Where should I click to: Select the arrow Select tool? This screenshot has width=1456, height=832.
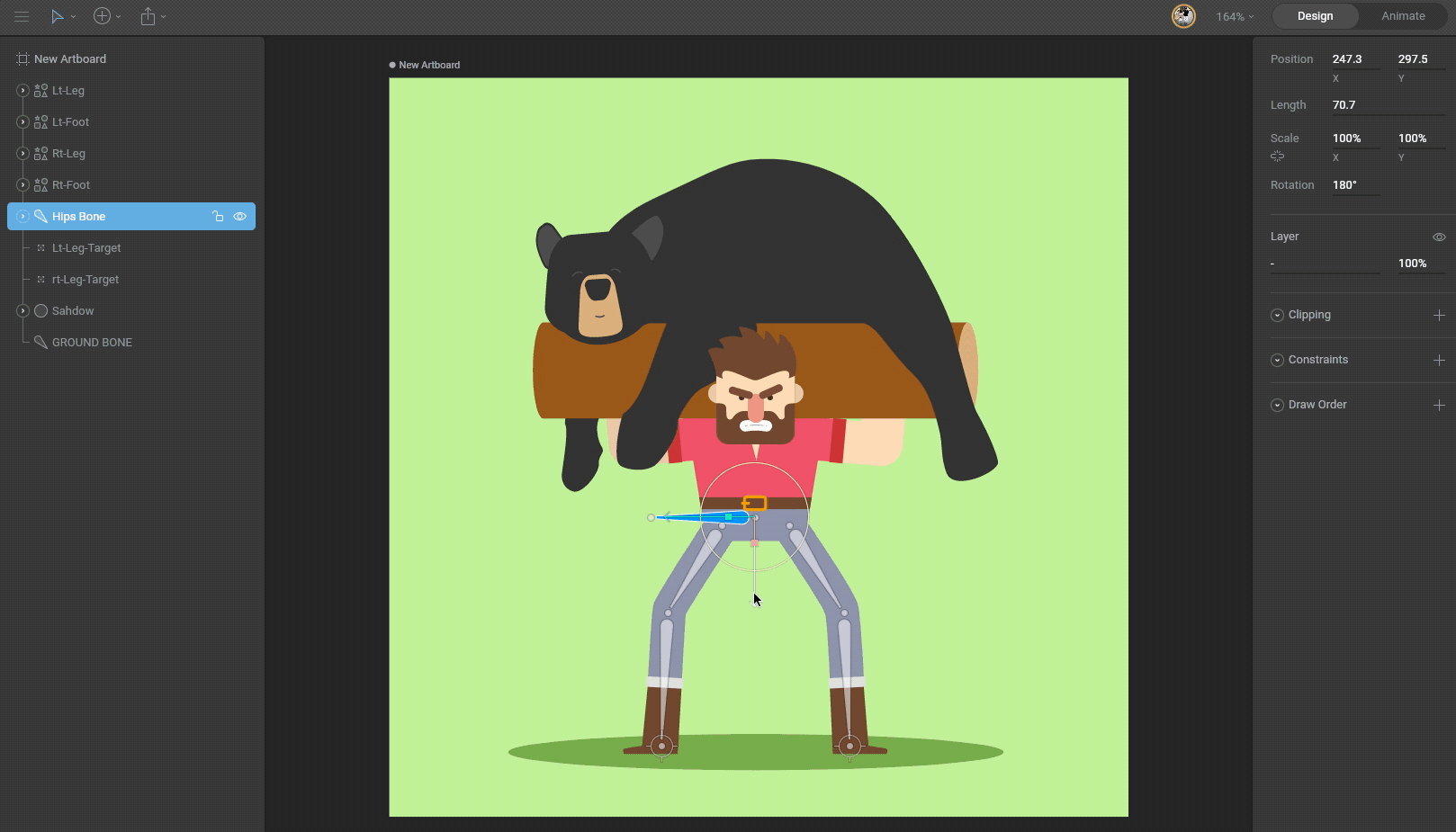57,16
